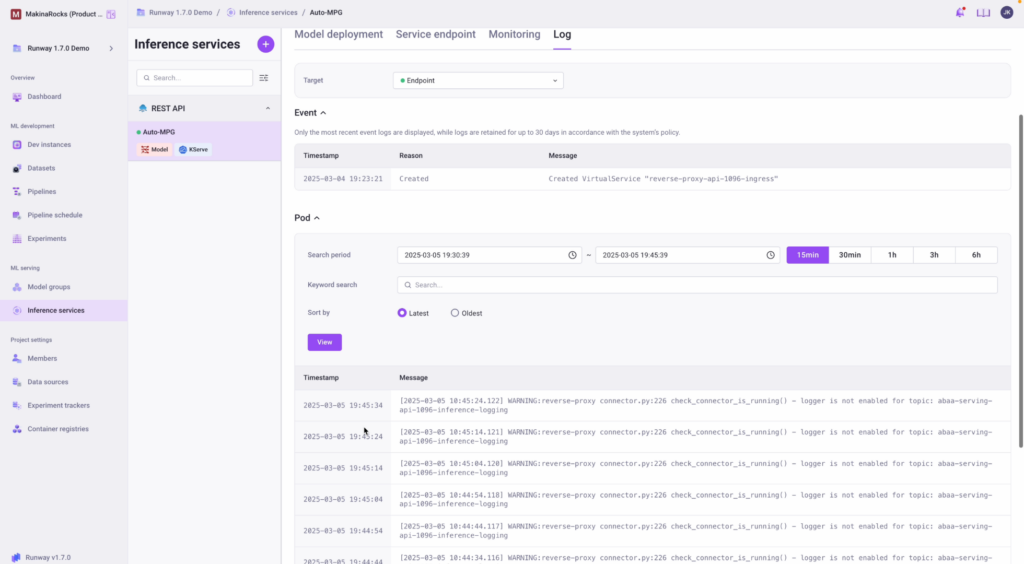Screen dimensions: 1024x564
Task: Click the View button
Action: [324, 342]
